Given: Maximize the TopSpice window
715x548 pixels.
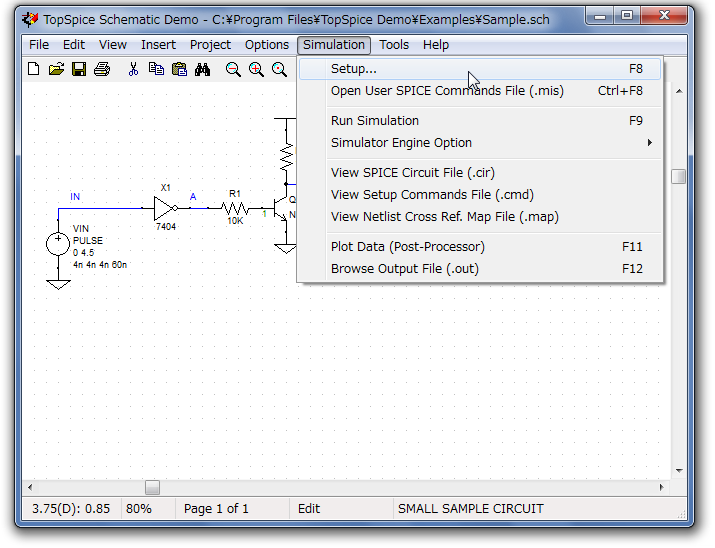Looking at the screenshot, I should pyautogui.click(x=627, y=16).
